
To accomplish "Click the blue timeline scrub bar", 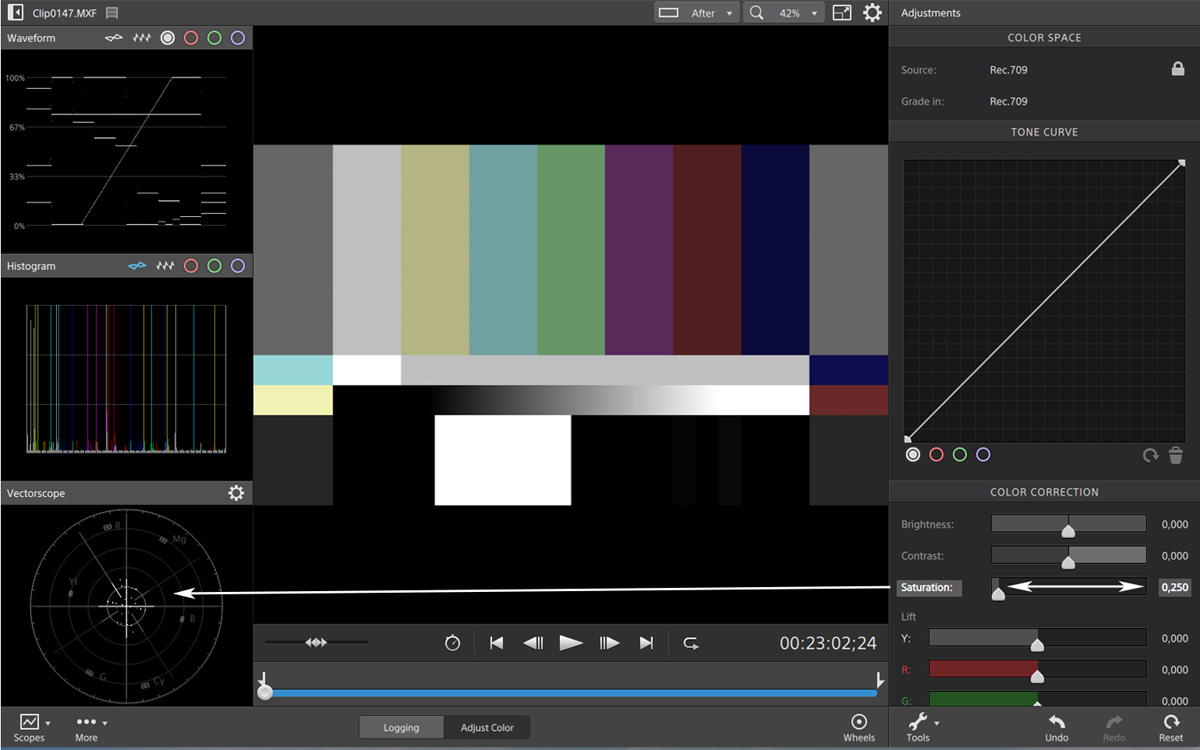I will point(571,692).
